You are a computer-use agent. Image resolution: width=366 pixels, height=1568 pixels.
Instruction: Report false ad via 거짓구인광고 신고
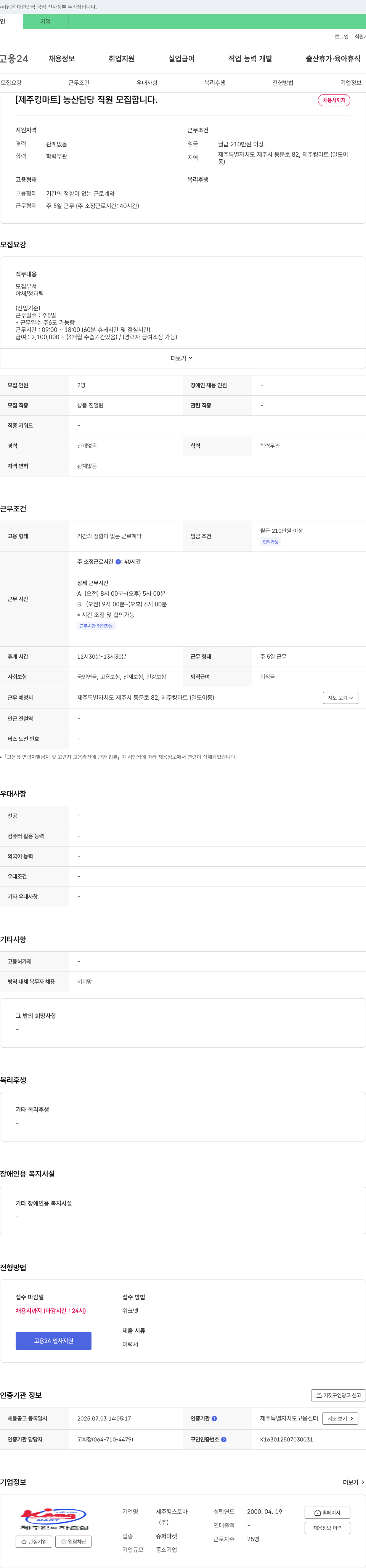click(x=339, y=1395)
